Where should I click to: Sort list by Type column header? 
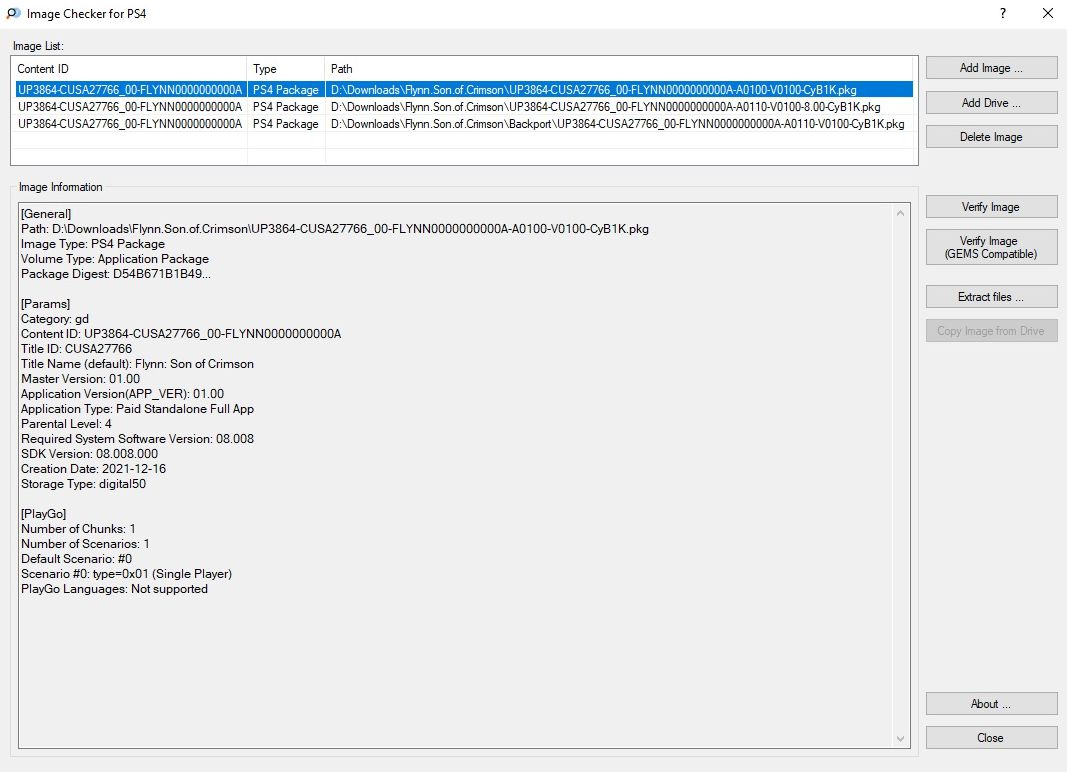286,69
